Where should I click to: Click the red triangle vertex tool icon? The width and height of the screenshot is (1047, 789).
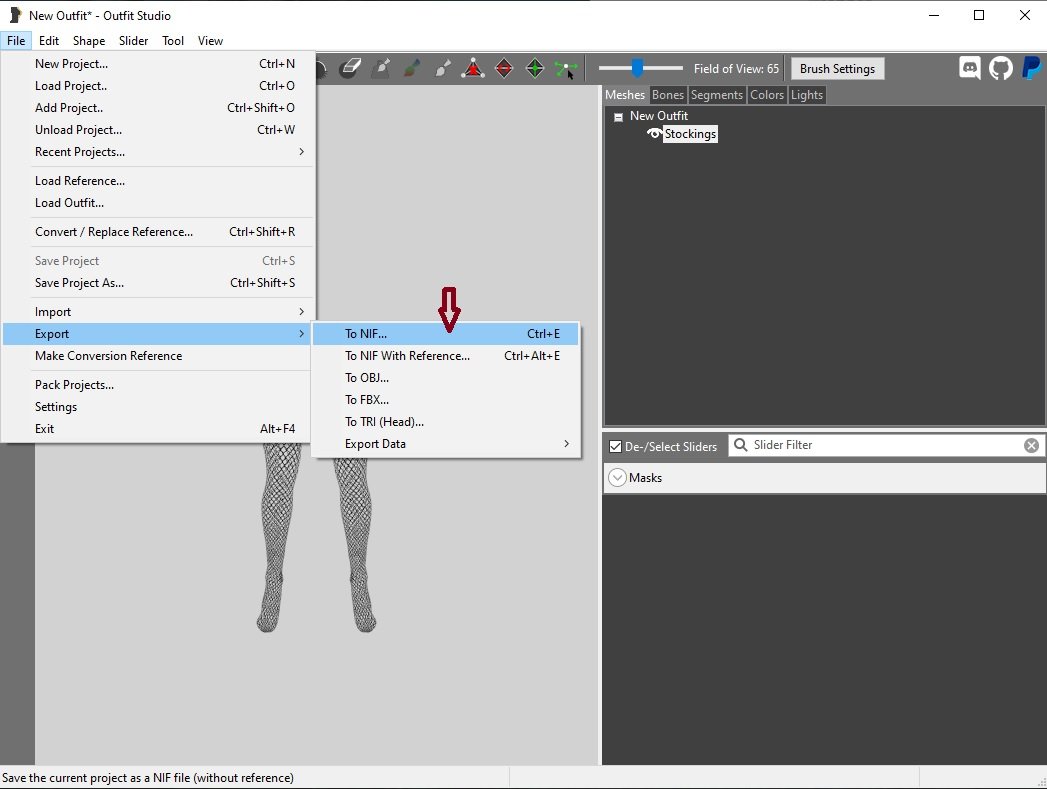tap(473, 69)
